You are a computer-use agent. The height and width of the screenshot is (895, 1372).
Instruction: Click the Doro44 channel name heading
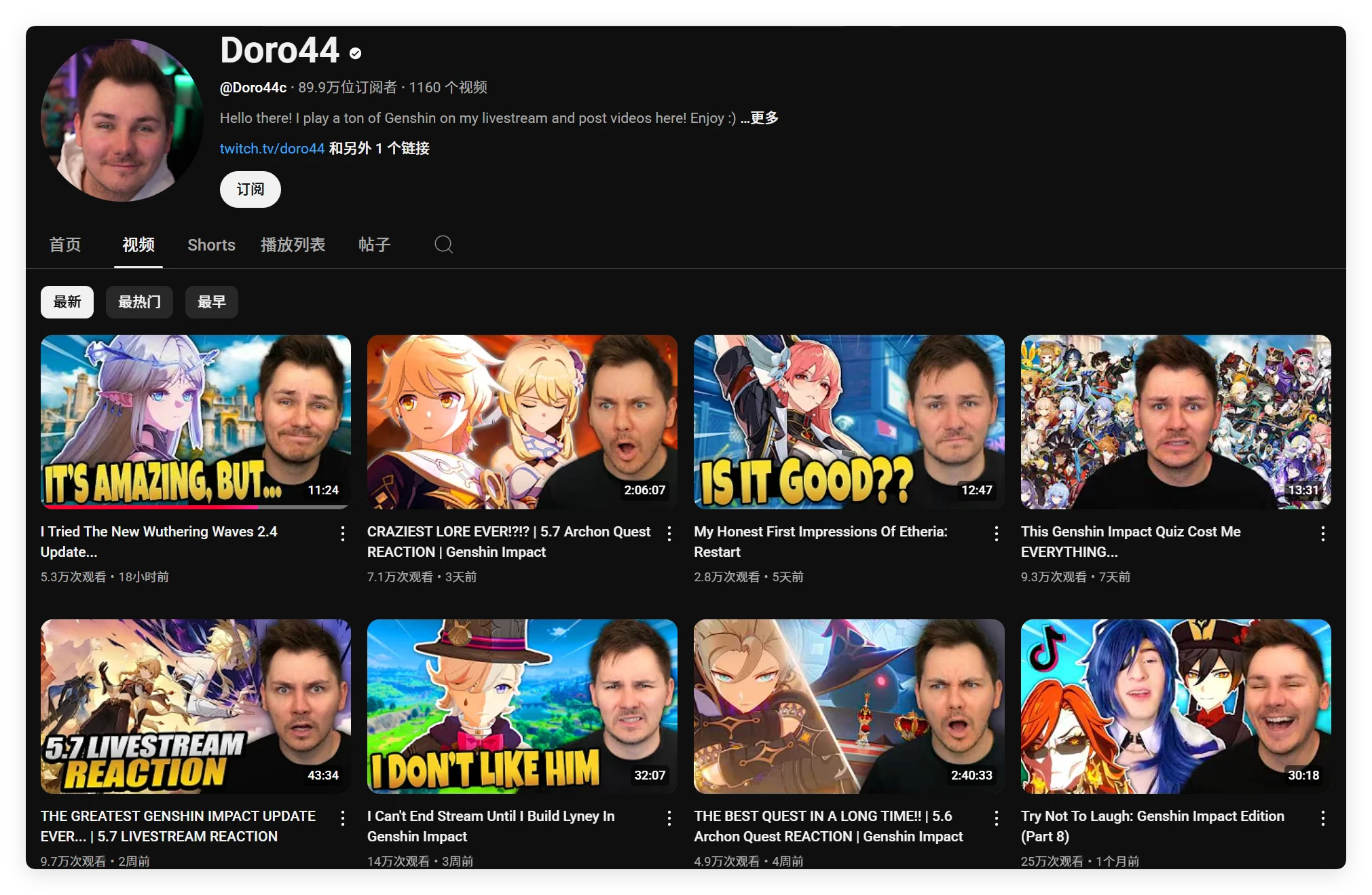280,50
